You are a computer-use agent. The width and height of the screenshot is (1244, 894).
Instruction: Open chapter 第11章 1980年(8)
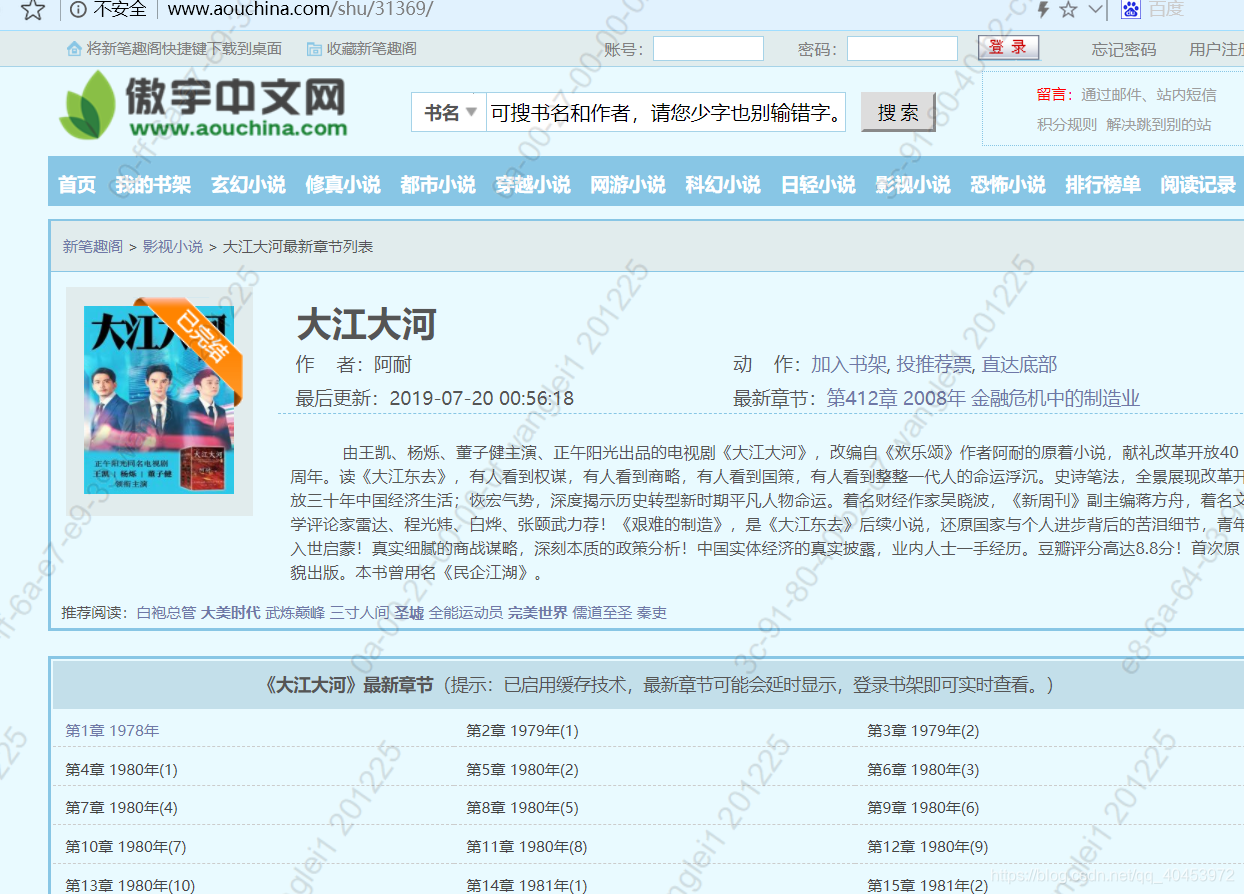(x=527, y=847)
